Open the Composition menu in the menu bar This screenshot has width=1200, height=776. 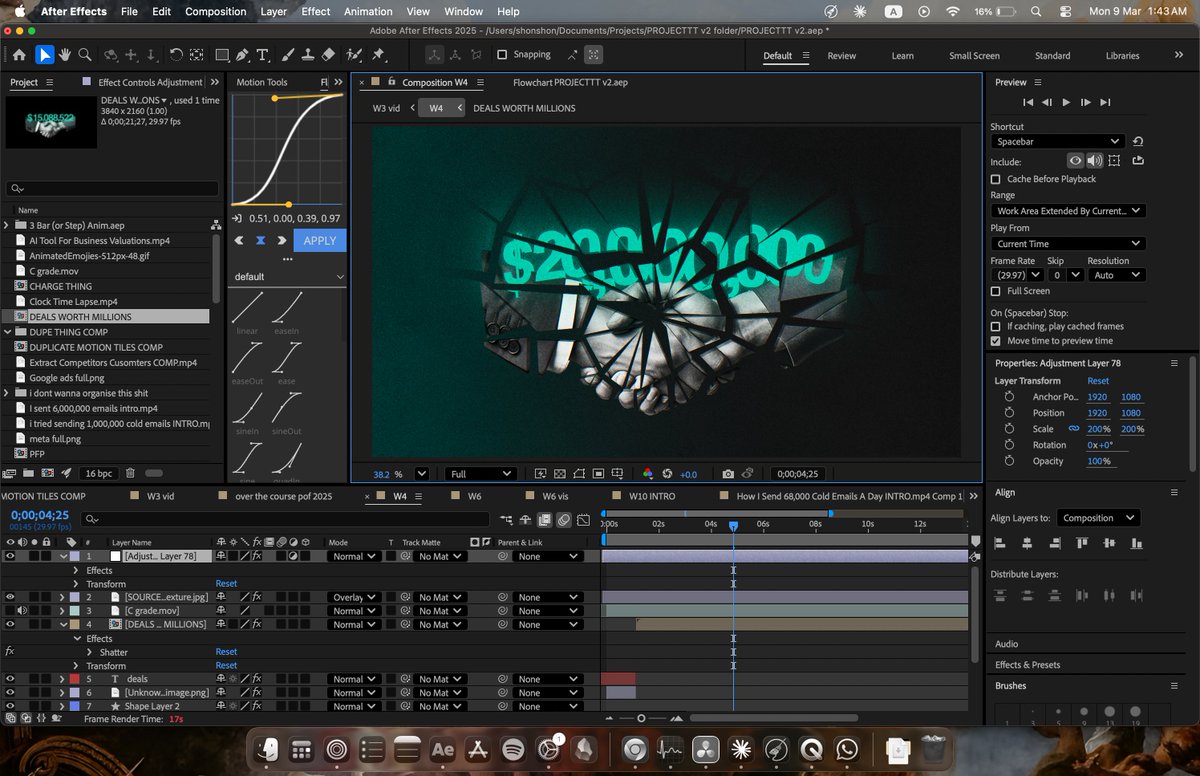point(215,12)
